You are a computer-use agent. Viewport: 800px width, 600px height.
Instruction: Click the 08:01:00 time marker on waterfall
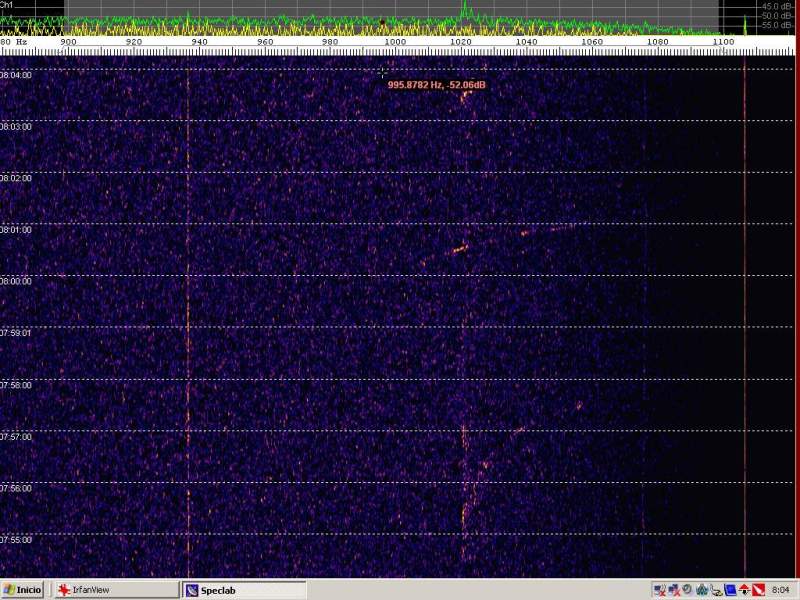pos(17,230)
